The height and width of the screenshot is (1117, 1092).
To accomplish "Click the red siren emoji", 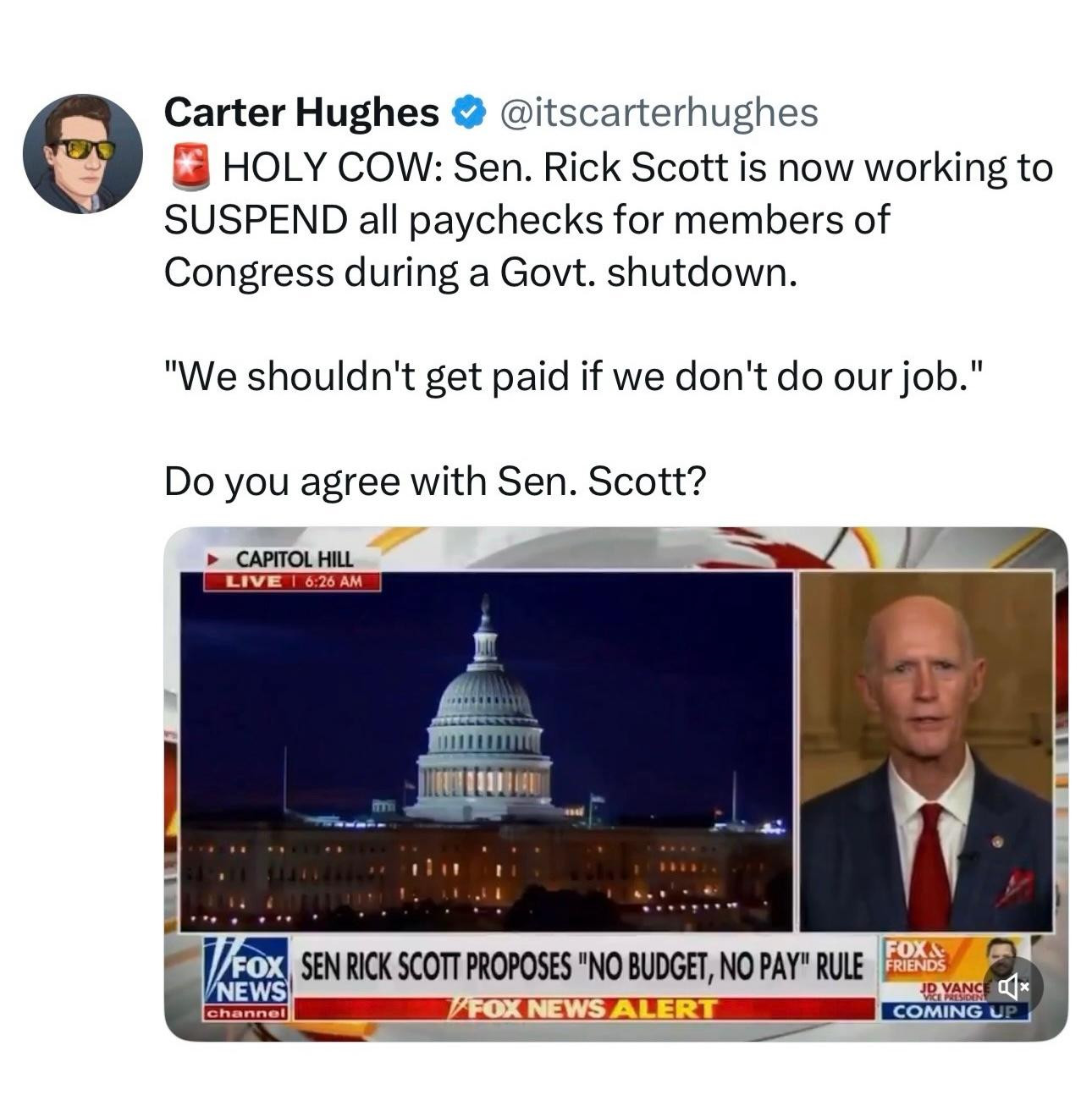I will click(x=190, y=167).
